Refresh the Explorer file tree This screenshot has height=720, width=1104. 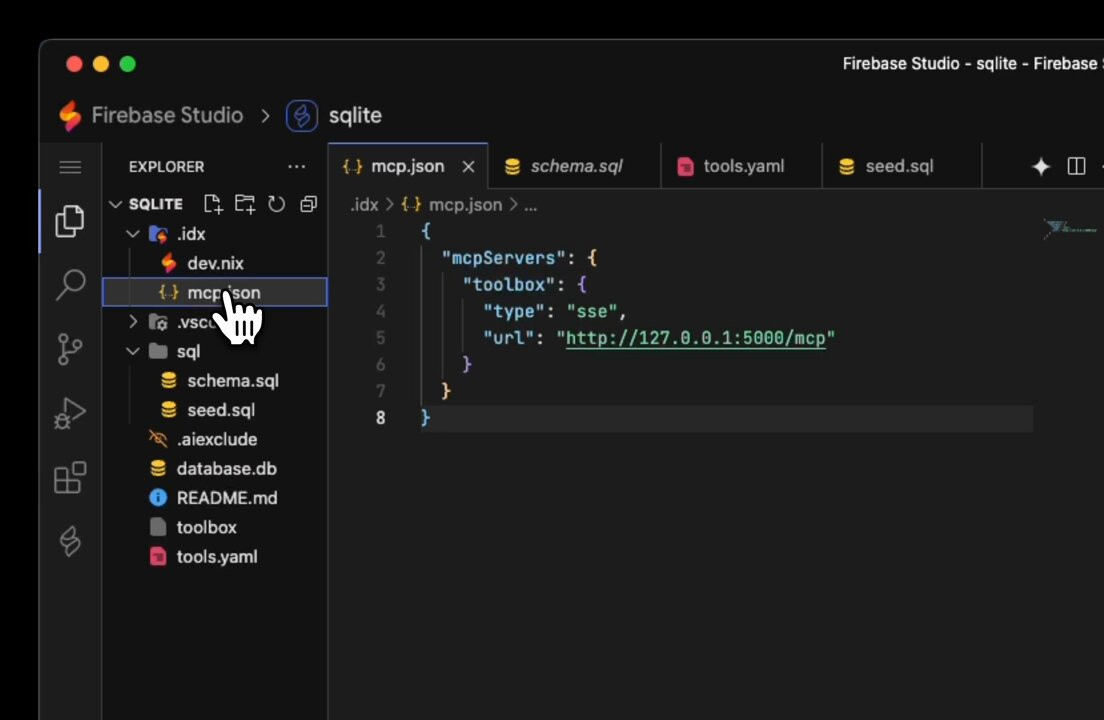(277, 204)
